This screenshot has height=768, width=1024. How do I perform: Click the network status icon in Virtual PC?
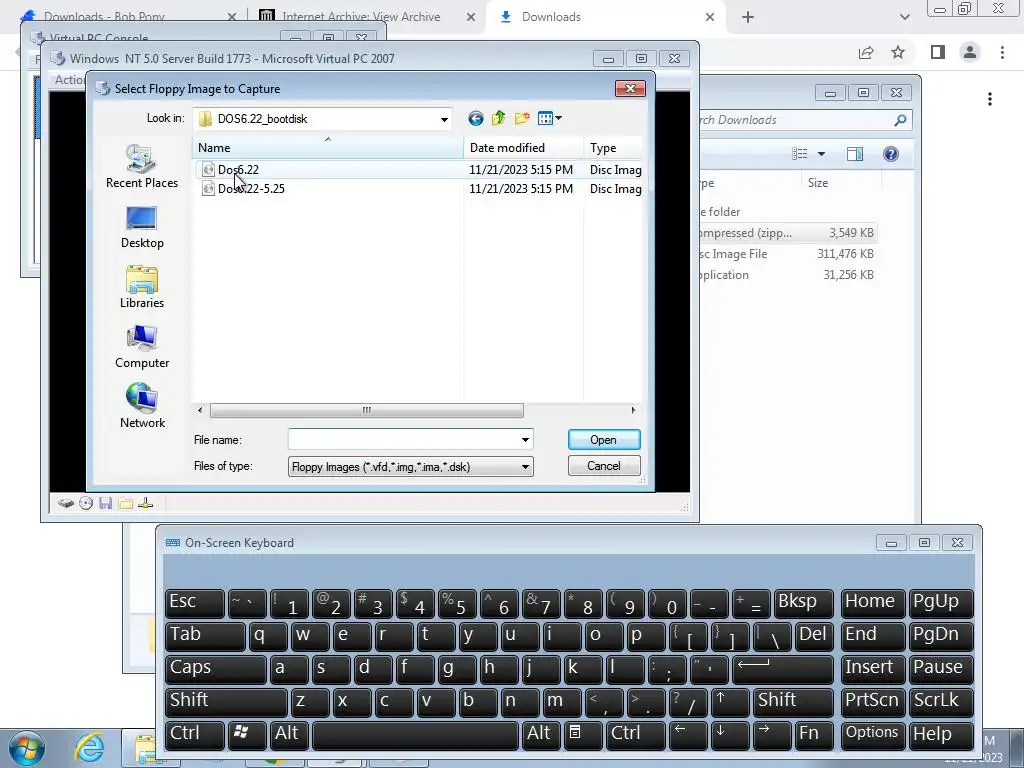pyautogui.click(x=146, y=503)
